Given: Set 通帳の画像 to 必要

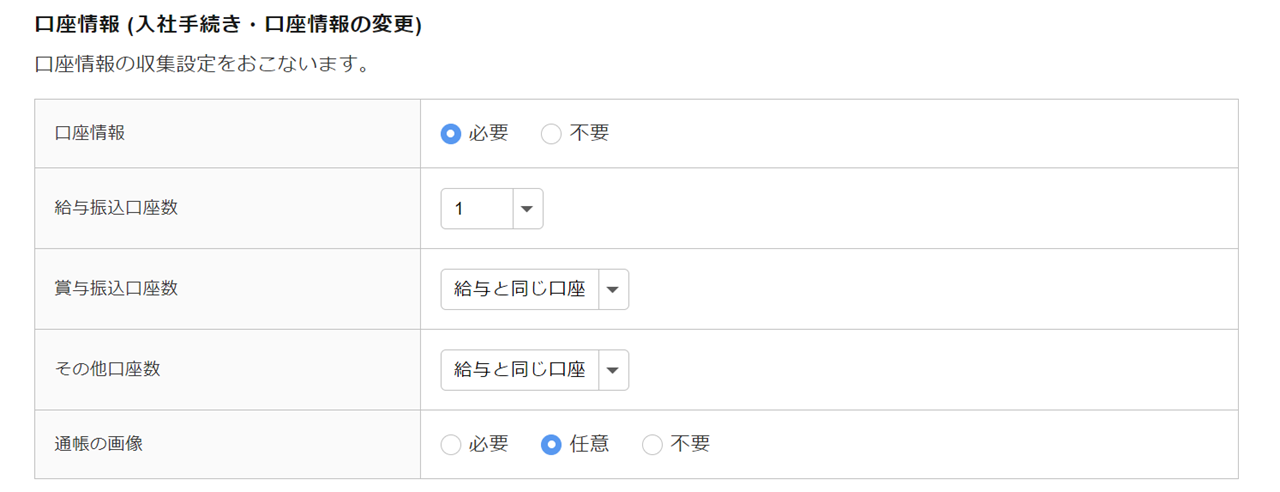Looking at the screenshot, I should [451, 445].
